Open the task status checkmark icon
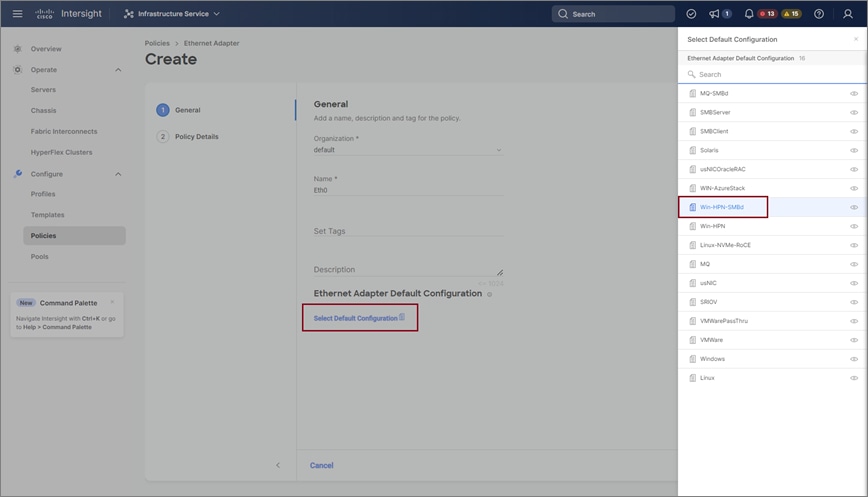The width and height of the screenshot is (868, 497). click(691, 14)
